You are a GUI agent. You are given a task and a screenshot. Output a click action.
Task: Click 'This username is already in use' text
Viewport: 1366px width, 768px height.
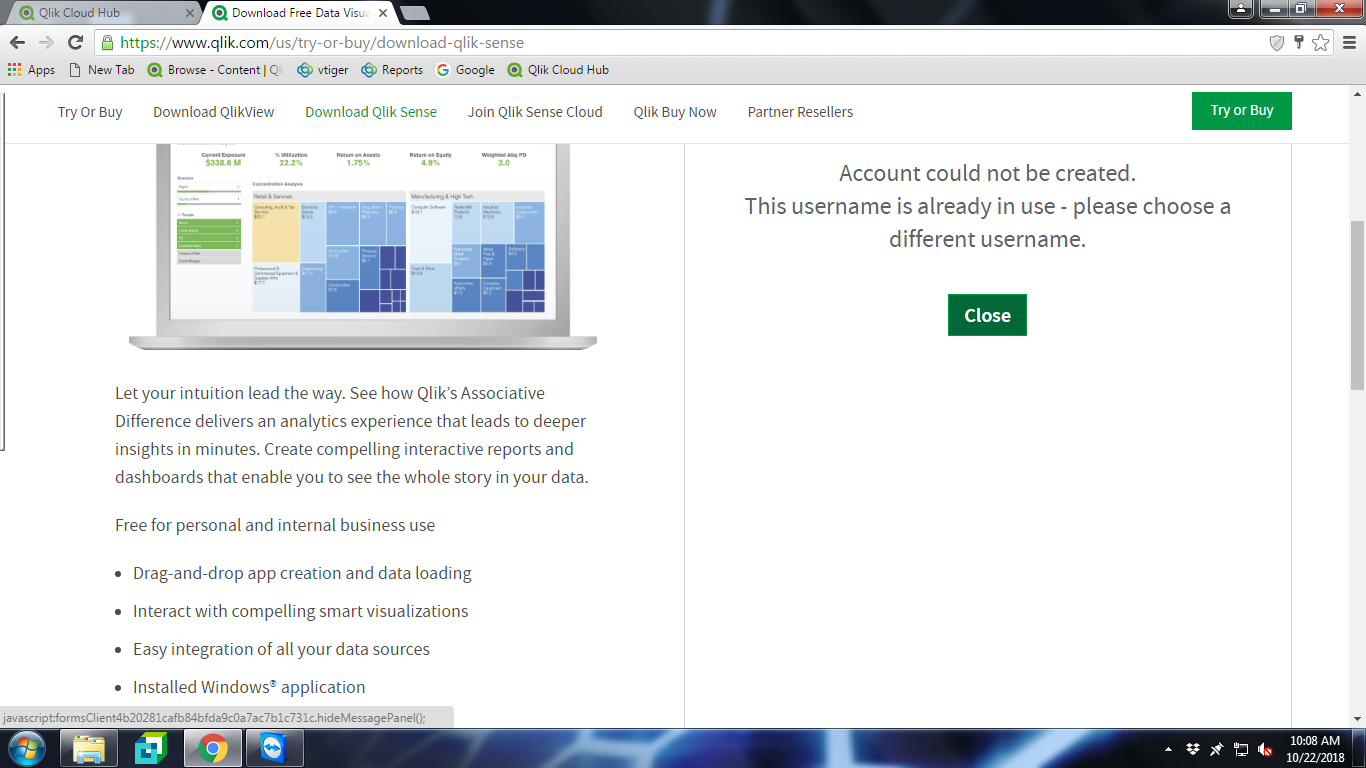click(987, 223)
